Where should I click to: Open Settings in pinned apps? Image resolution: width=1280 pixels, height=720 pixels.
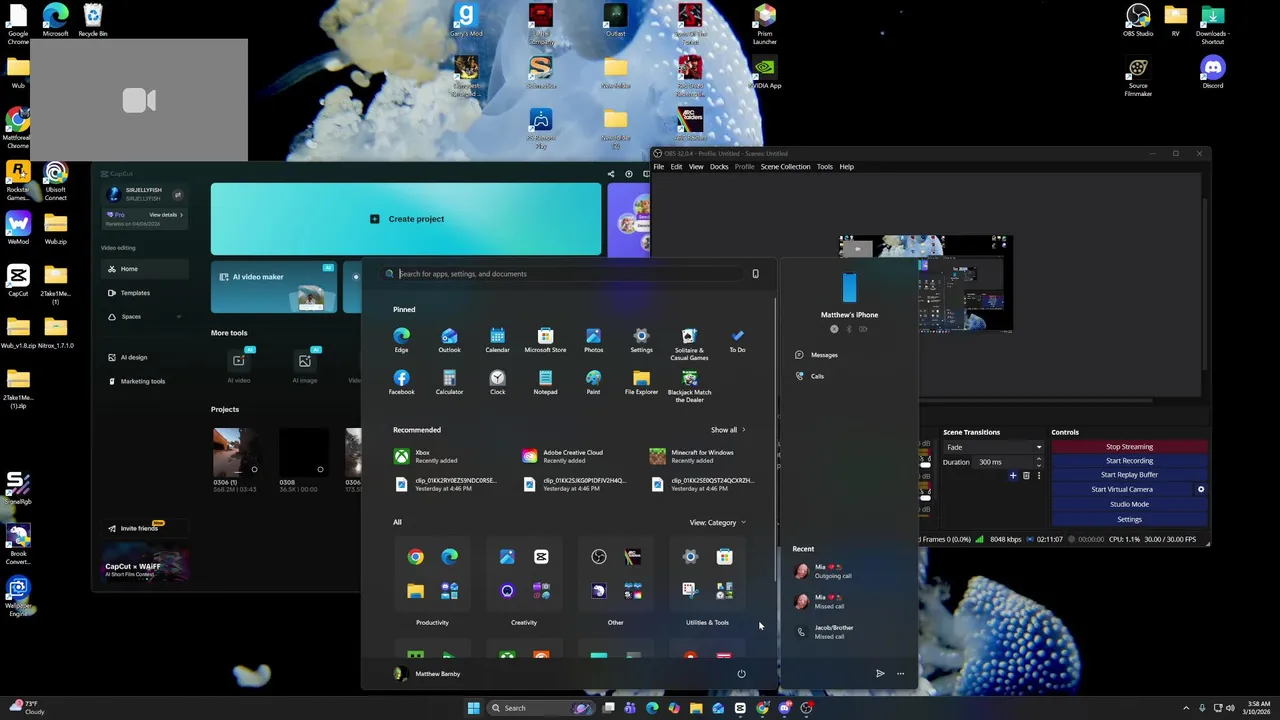pyautogui.click(x=641, y=340)
